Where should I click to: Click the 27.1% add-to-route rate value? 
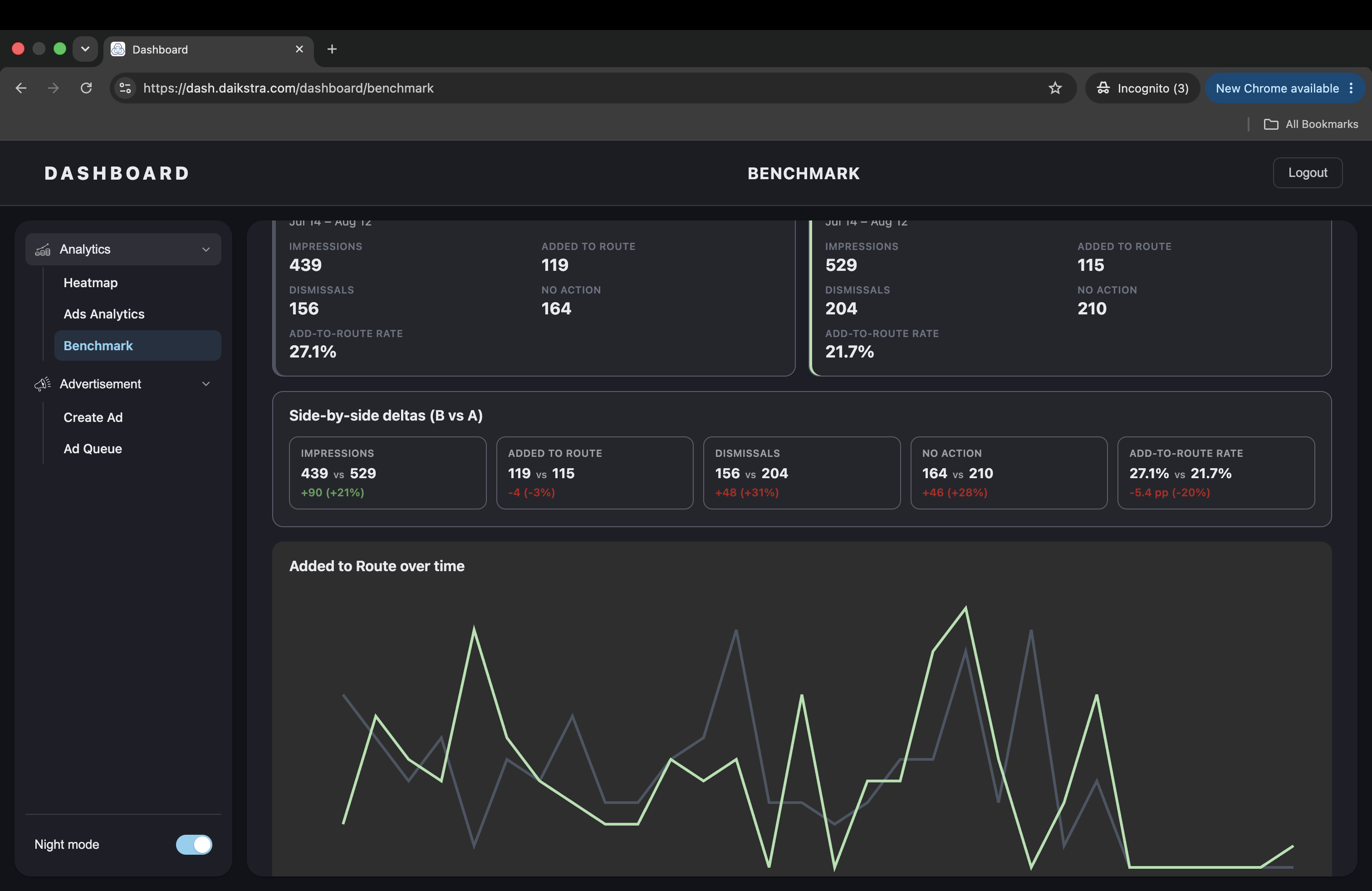(313, 352)
